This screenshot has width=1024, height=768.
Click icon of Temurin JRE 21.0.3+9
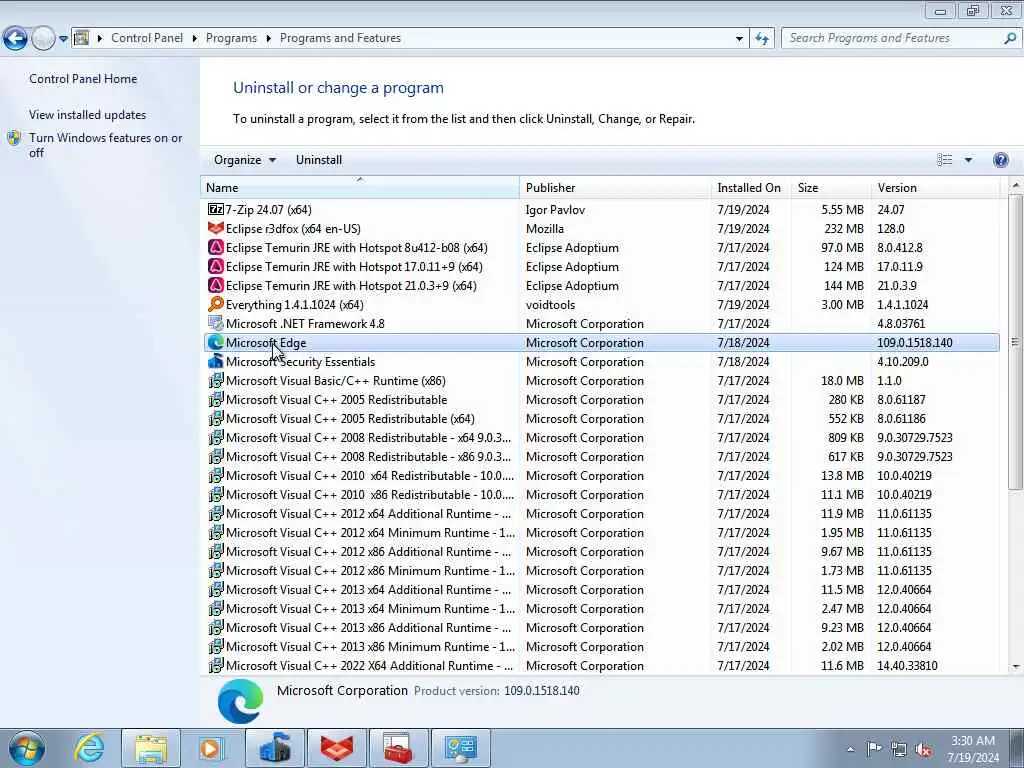[x=216, y=285]
